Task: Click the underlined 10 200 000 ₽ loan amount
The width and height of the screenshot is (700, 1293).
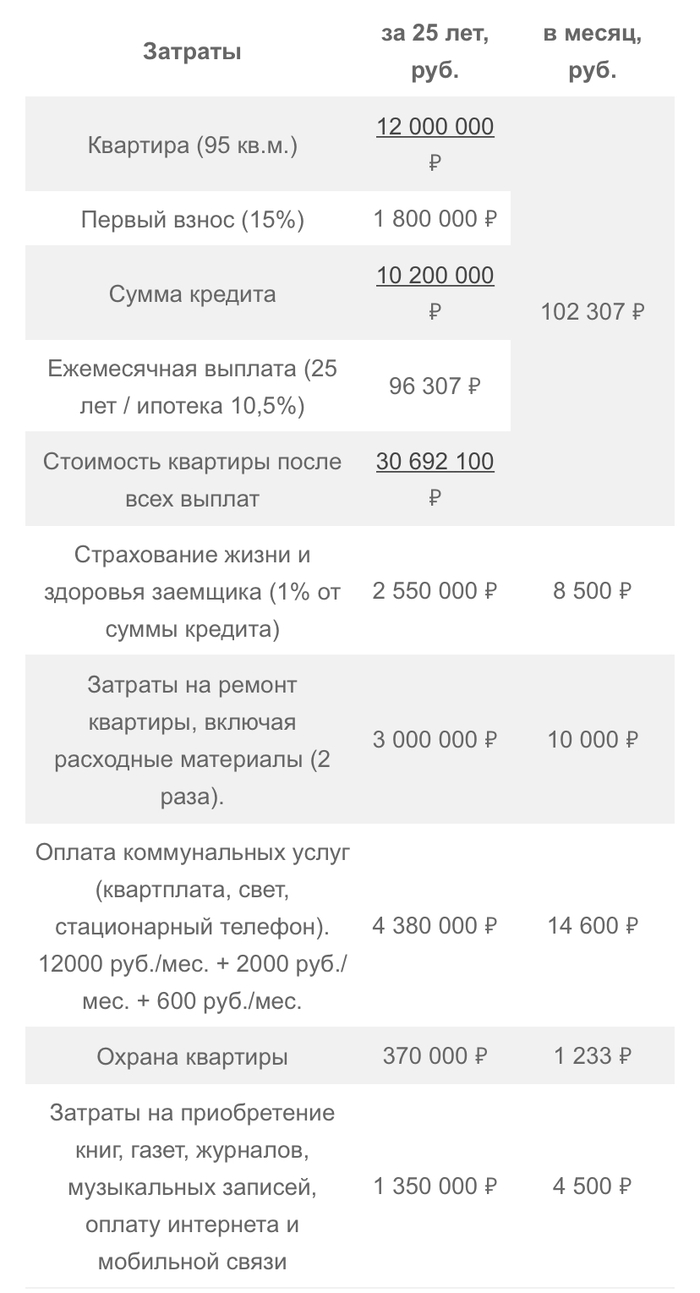Action: pos(435,275)
